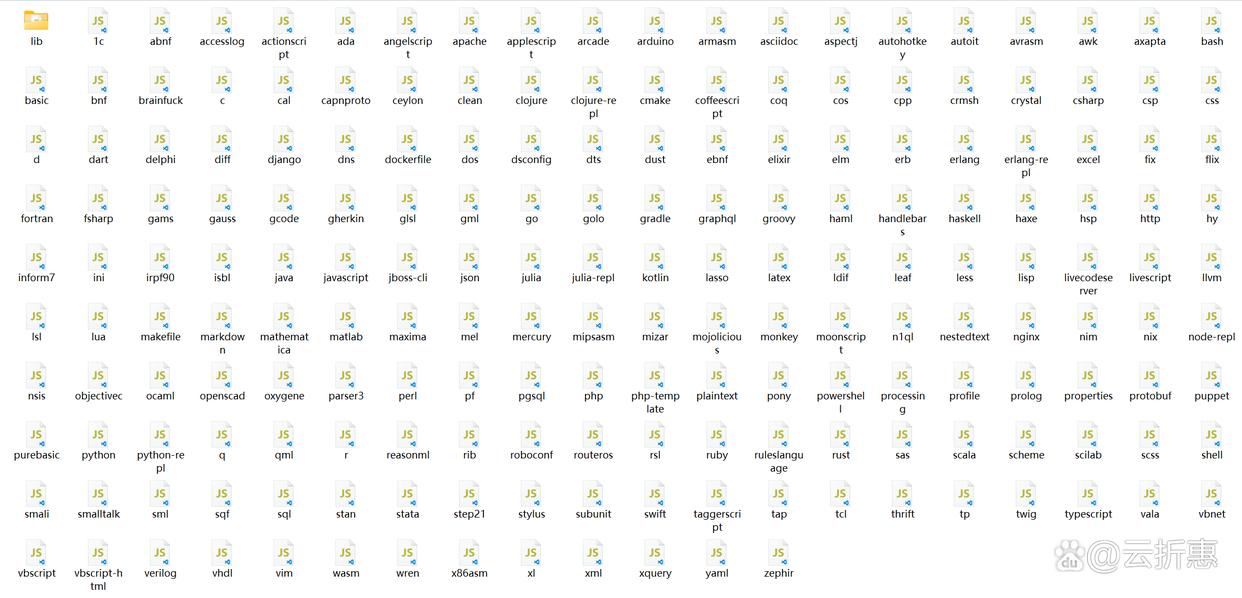
Task: Click the python file icon
Action: 98,435
